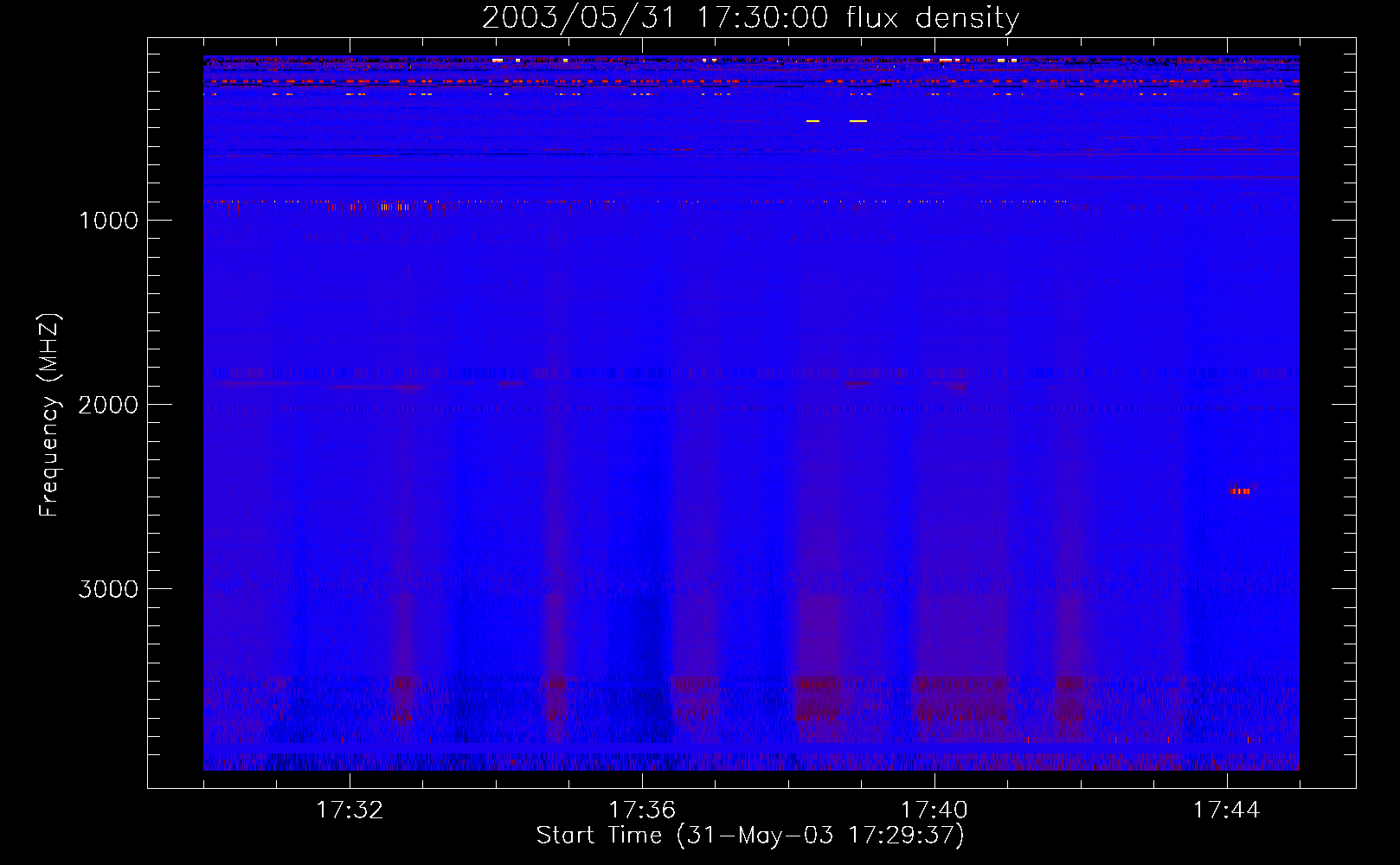Click the plot title '2003/05/31 17:30:00 flux density'
The height and width of the screenshot is (865, 1400).
[750, 18]
